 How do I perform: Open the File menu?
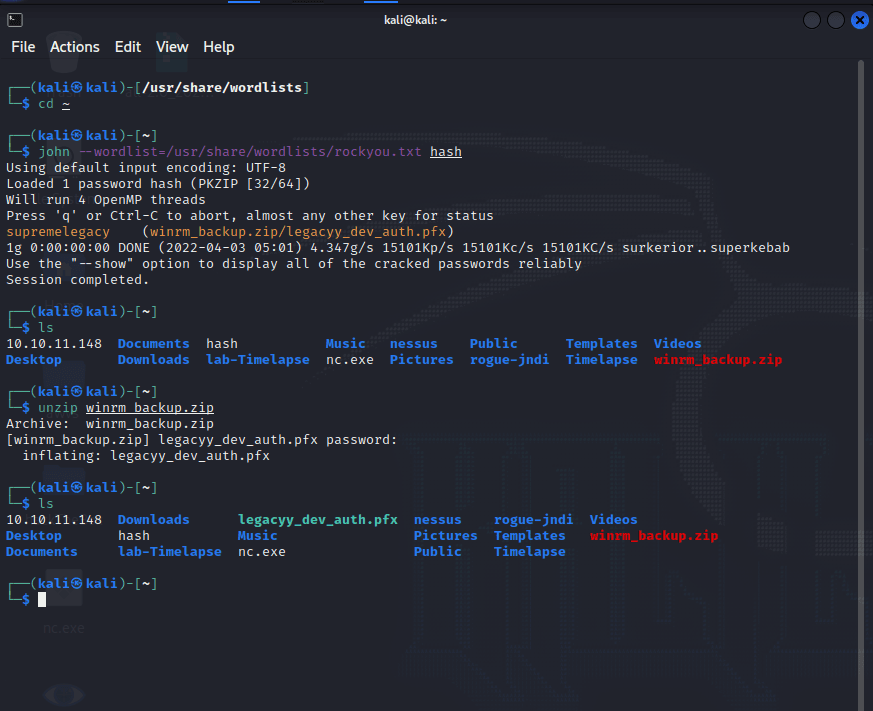point(23,47)
